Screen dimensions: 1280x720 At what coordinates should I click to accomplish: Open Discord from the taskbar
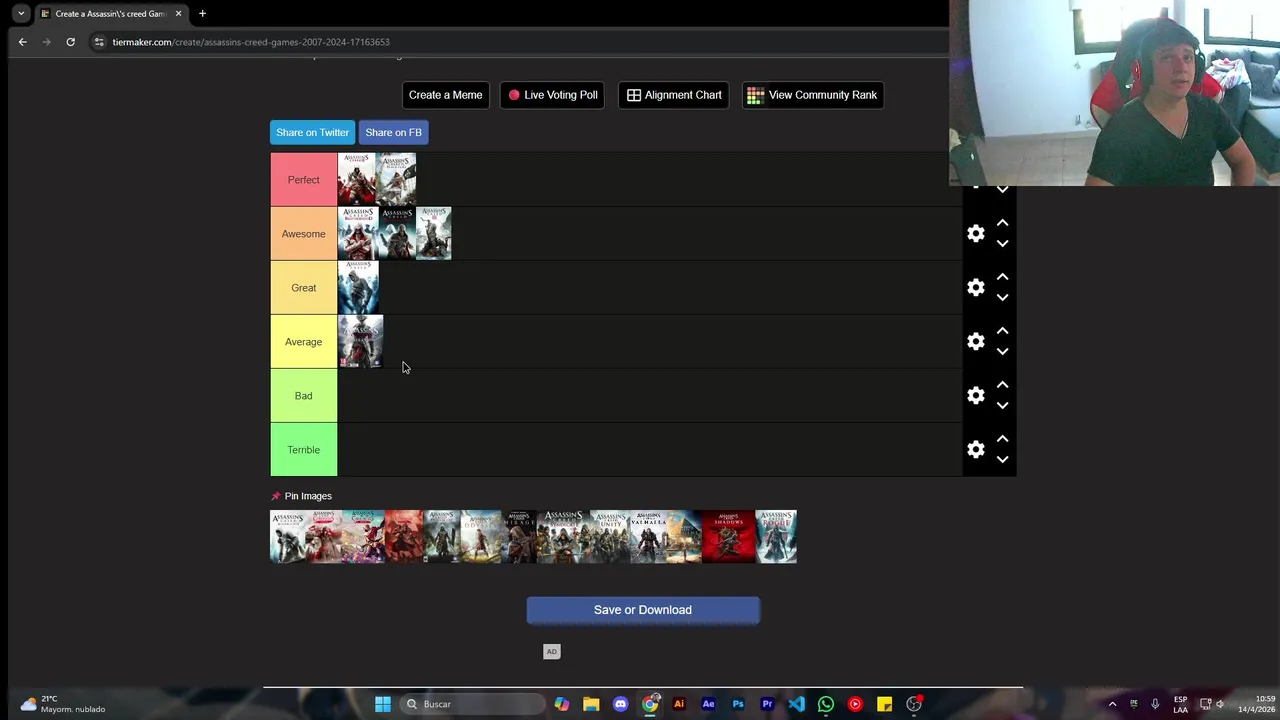pos(620,704)
